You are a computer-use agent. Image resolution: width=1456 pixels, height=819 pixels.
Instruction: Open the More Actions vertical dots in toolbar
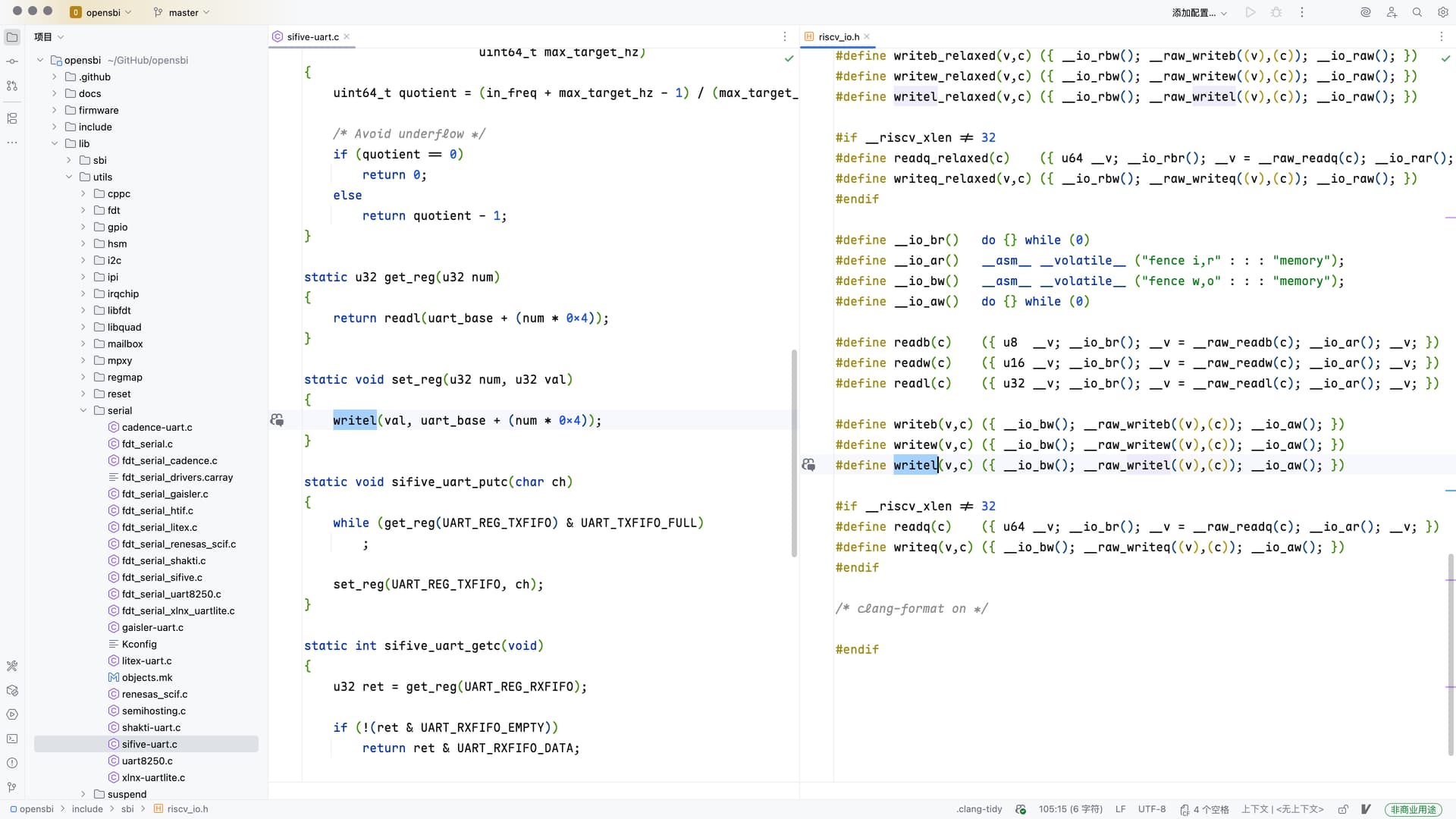point(1302,12)
